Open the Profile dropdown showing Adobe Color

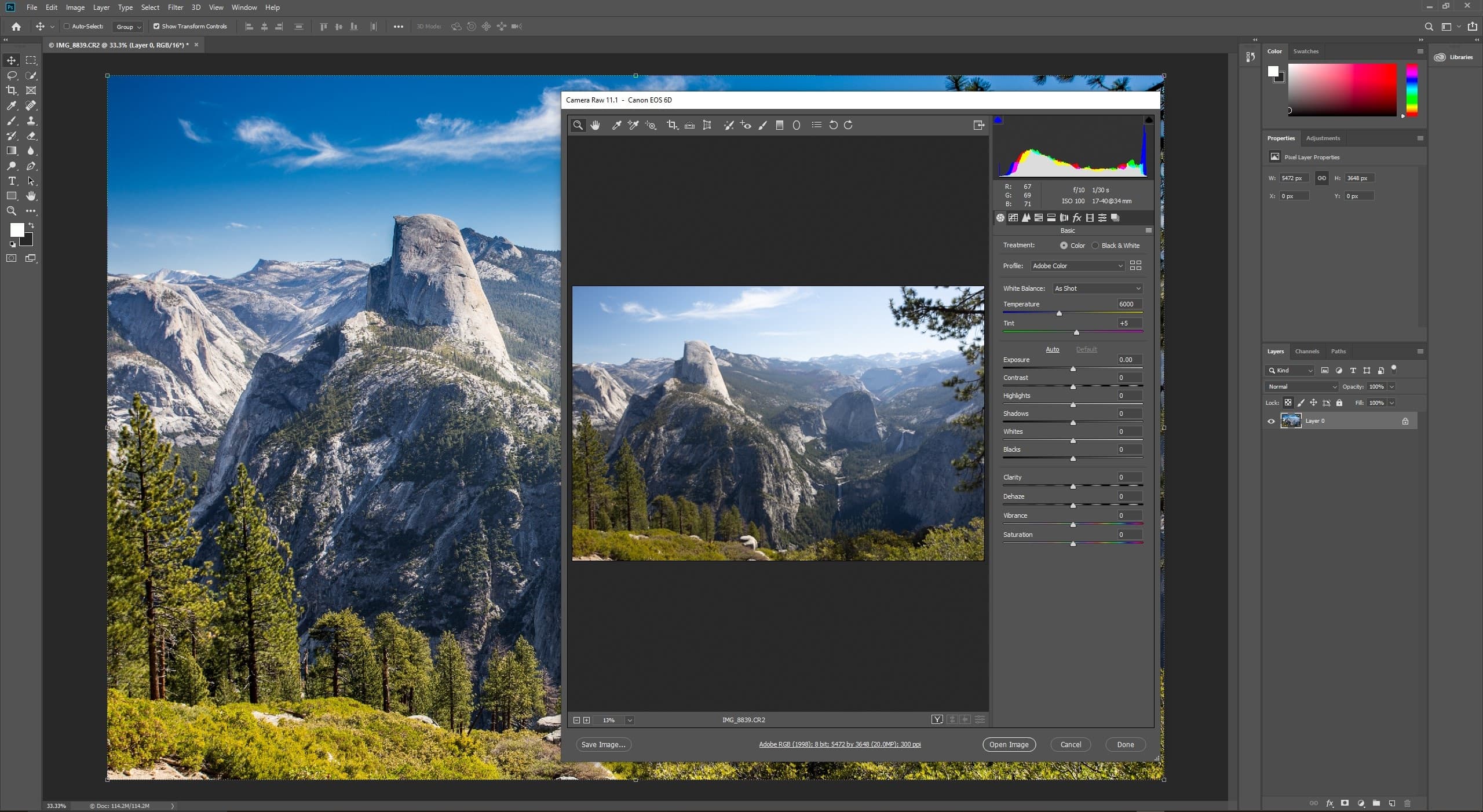[1077, 265]
